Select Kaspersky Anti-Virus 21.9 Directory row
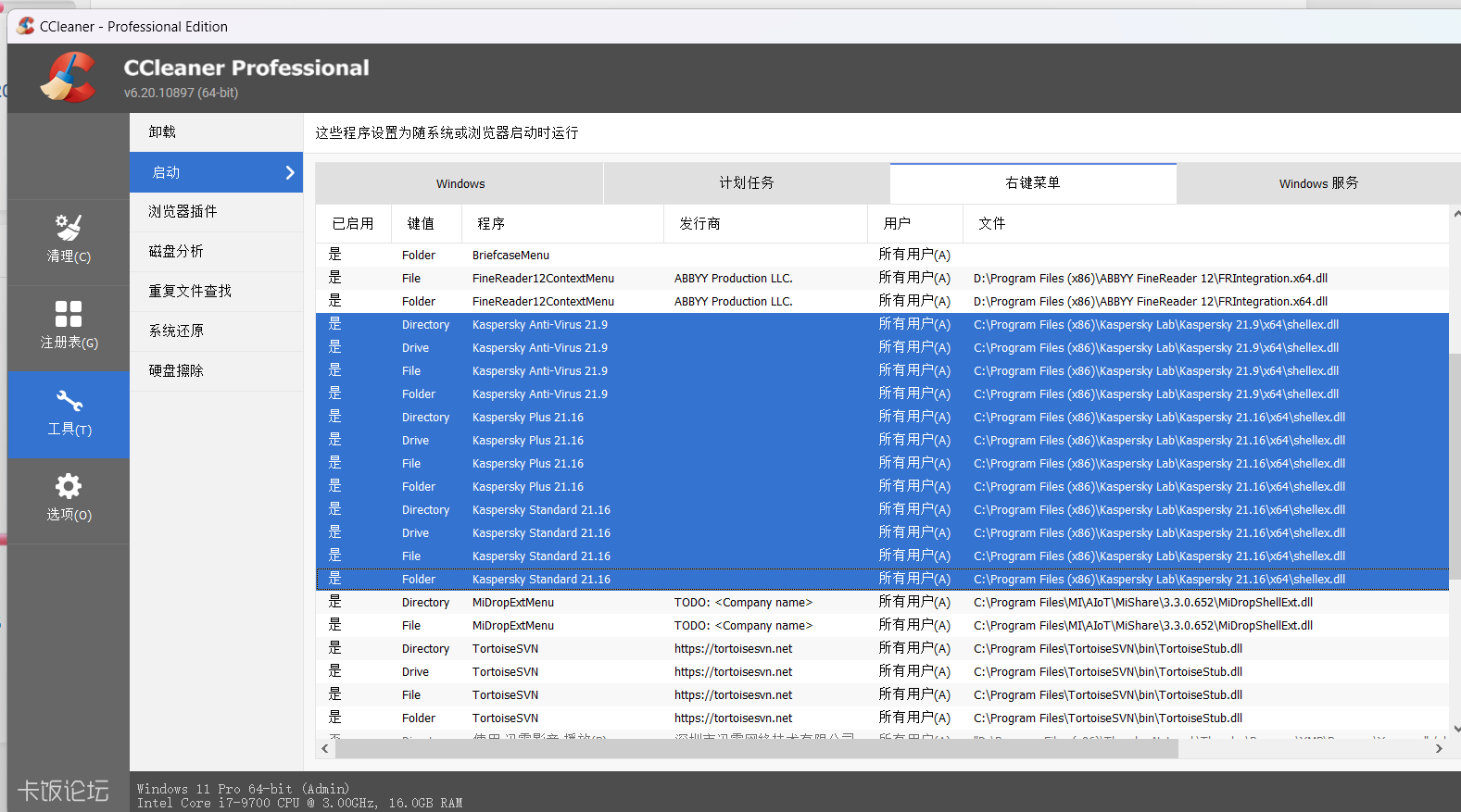The image size is (1461, 812). point(882,324)
